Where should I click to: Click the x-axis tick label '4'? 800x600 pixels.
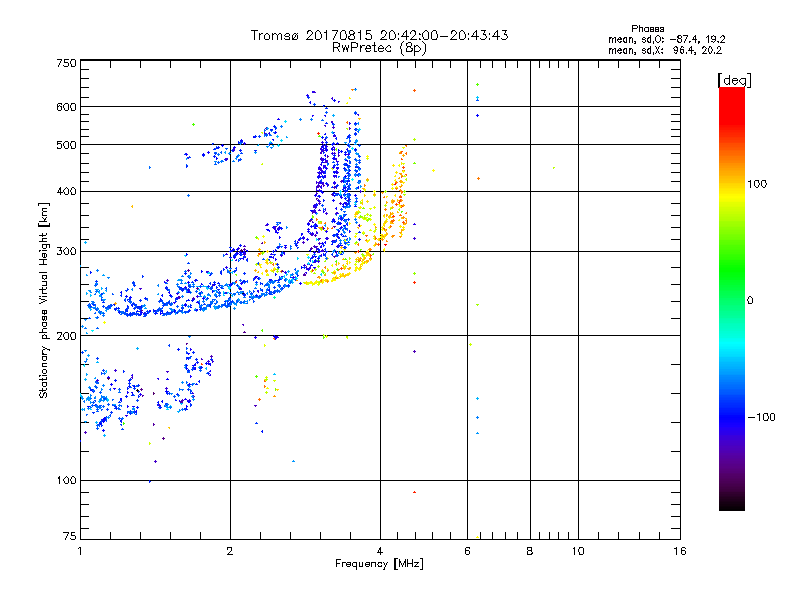point(380,552)
